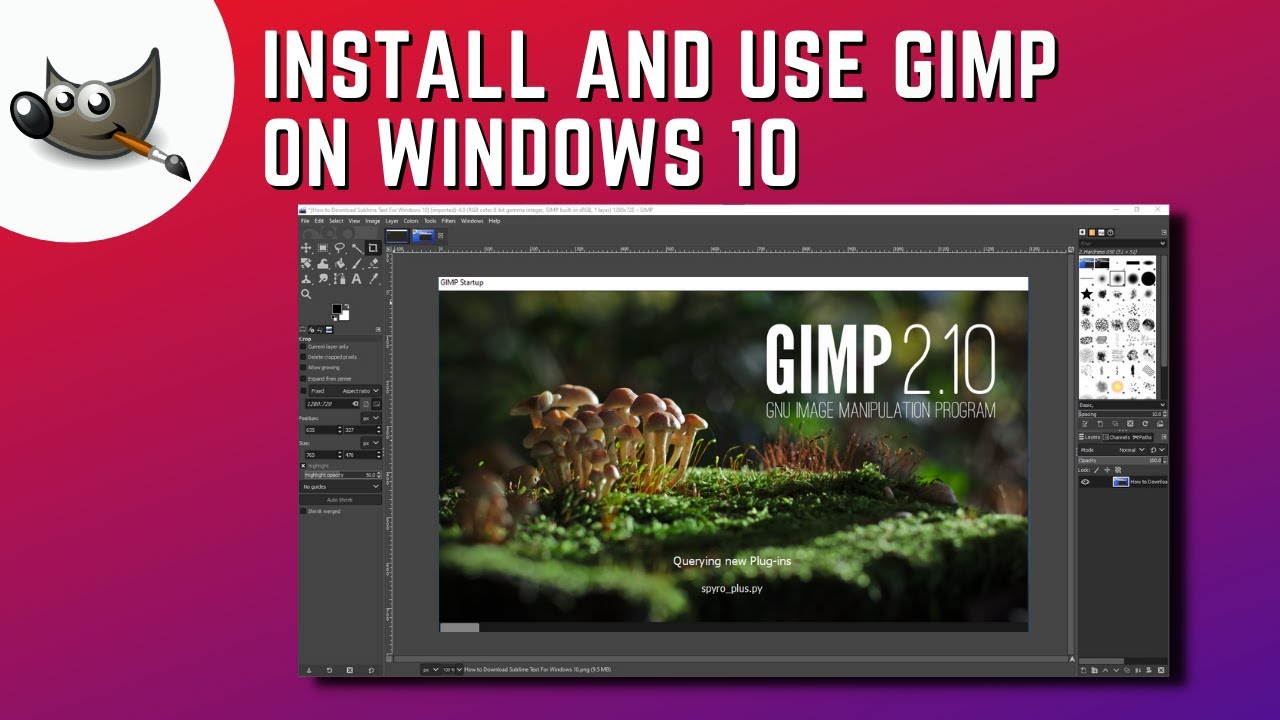The width and height of the screenshot is (1280, 720).
Task: Enable Expand from center checkbox
Action: pos(303,379)
